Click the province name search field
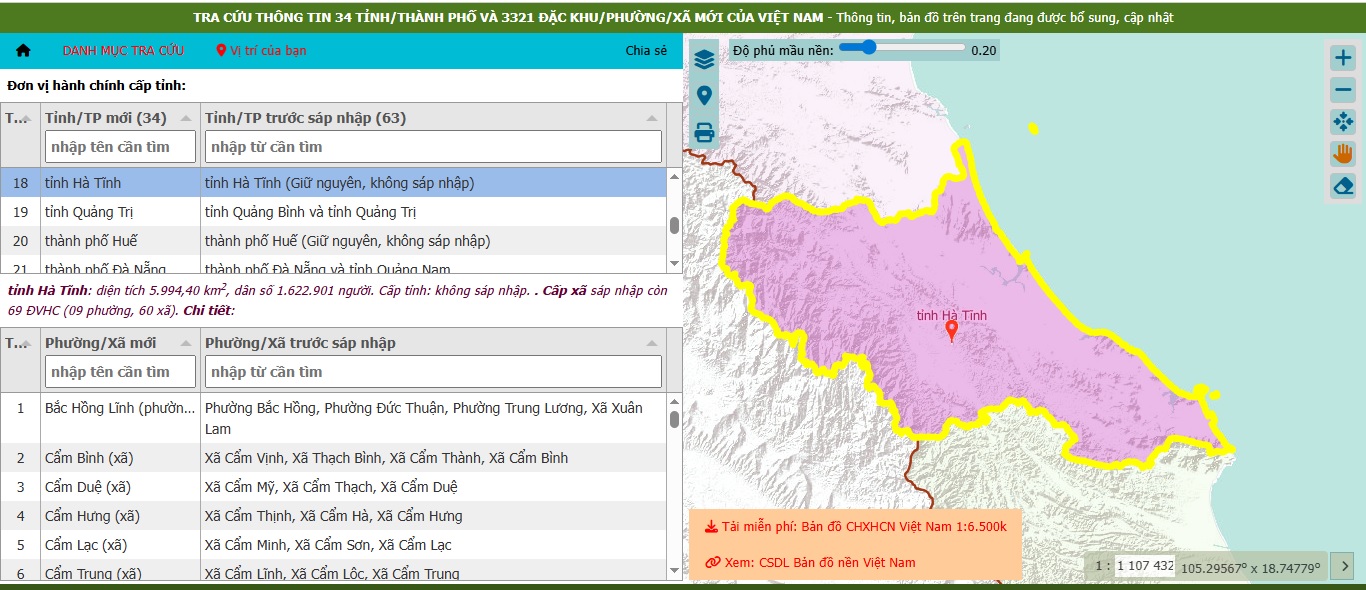 pyautogui.click(x=121, y=147)
